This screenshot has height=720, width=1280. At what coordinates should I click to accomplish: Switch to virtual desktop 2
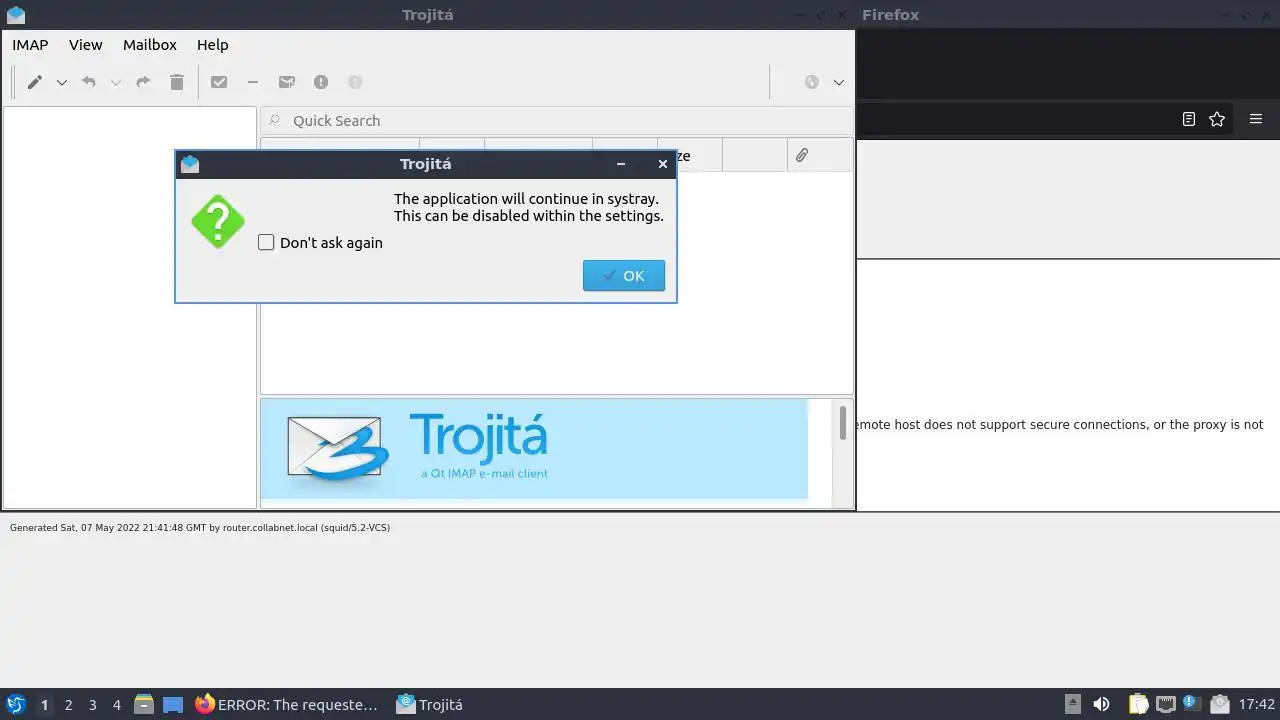68,705
